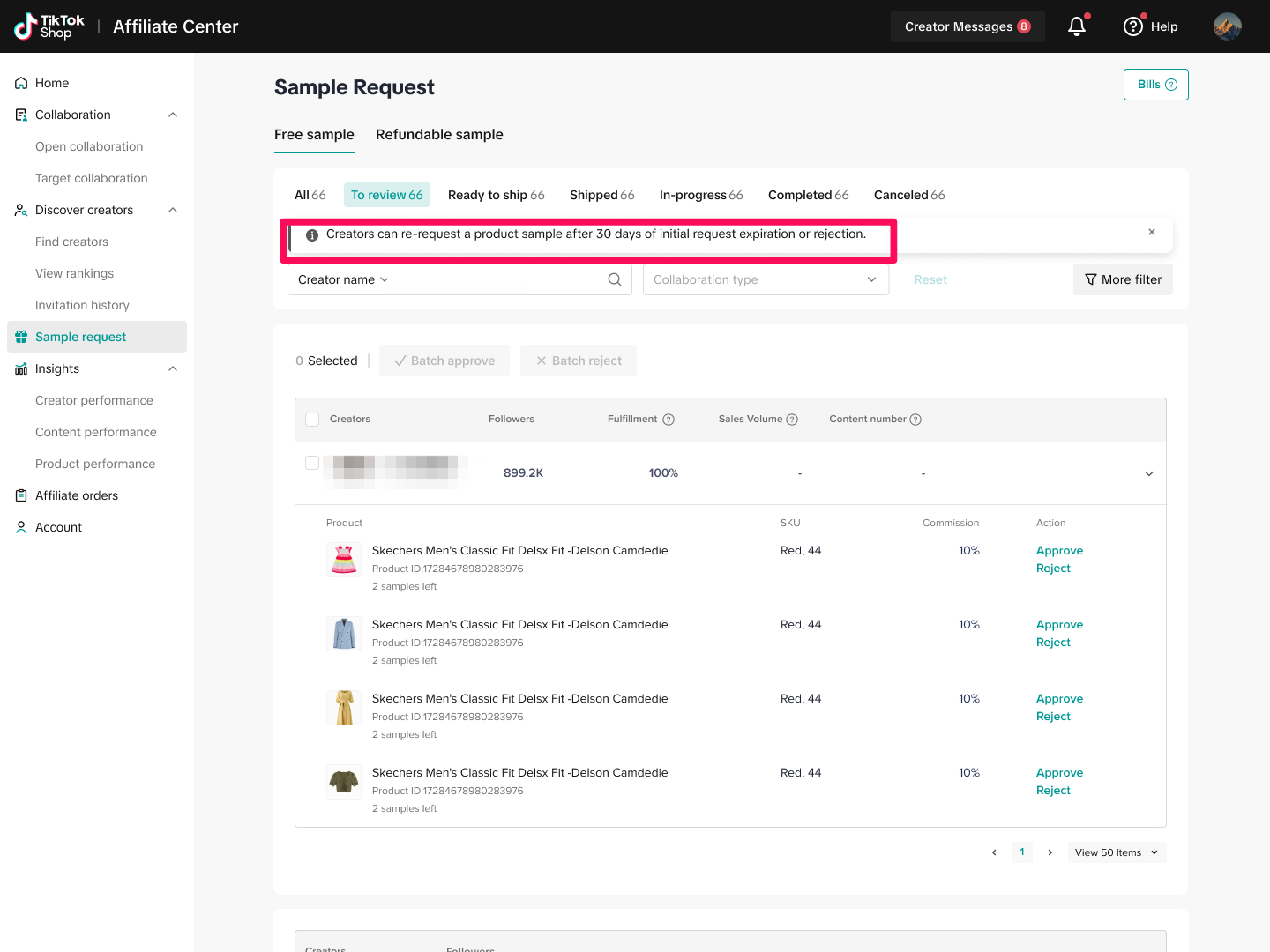Collapse the creator row with the chevron
The image size is (1270, 952).
[x=1149, y=473]
